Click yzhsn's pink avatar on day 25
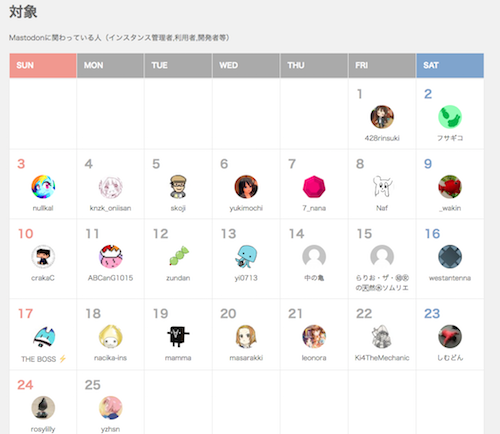The width and height of the screenshot is (500, 434). [110, 408]
